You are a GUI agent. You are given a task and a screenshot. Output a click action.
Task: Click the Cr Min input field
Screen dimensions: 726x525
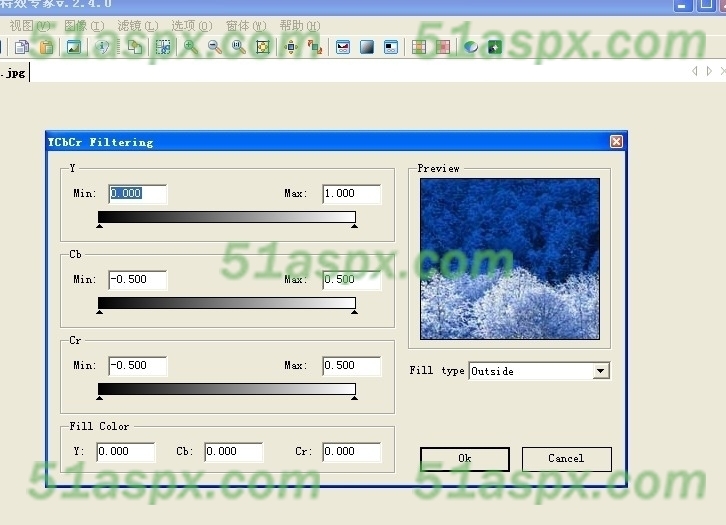(138, 366)
